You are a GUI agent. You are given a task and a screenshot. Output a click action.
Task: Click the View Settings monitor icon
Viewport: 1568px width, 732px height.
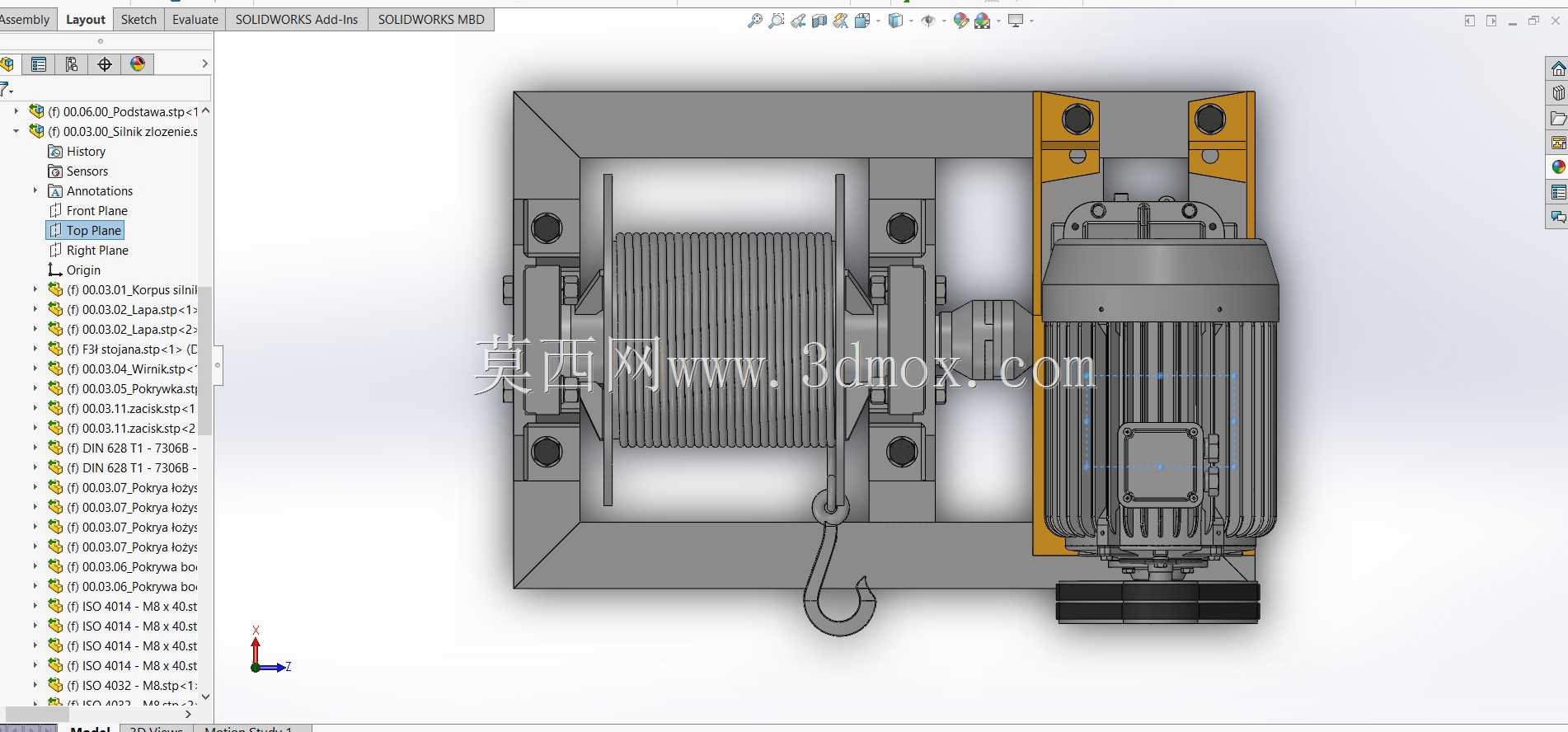click(1015, 21)
